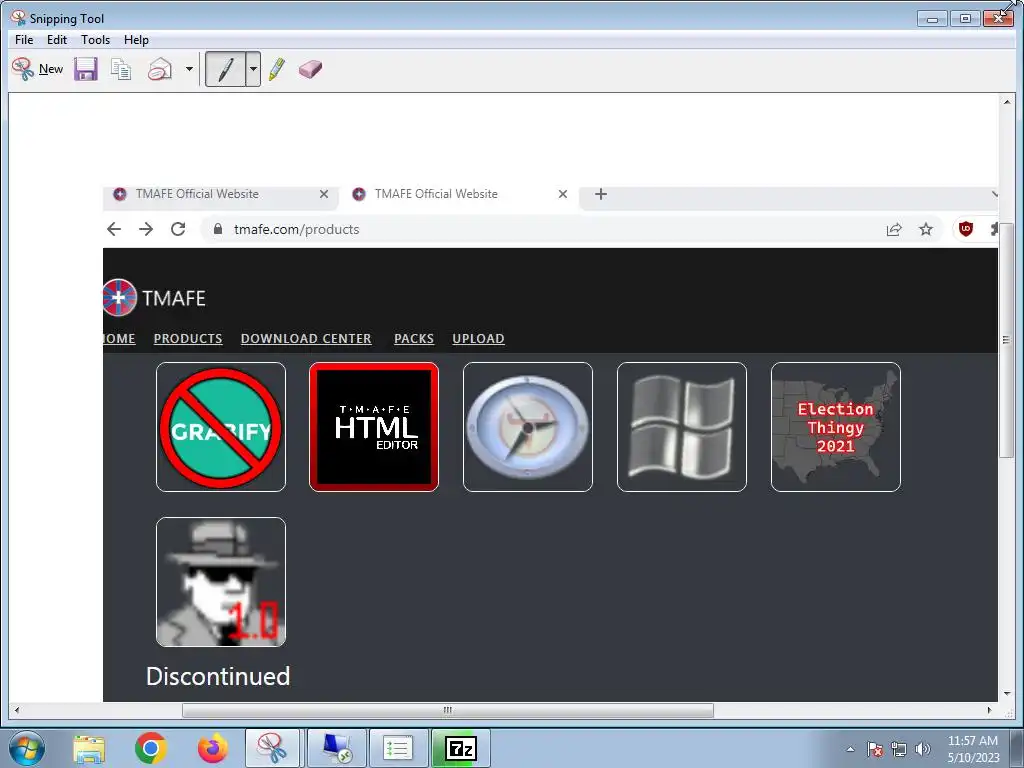Open the remote desktop taskbar icon
This screenshot has width=1024, height=768.
click(x=336, y=748)
